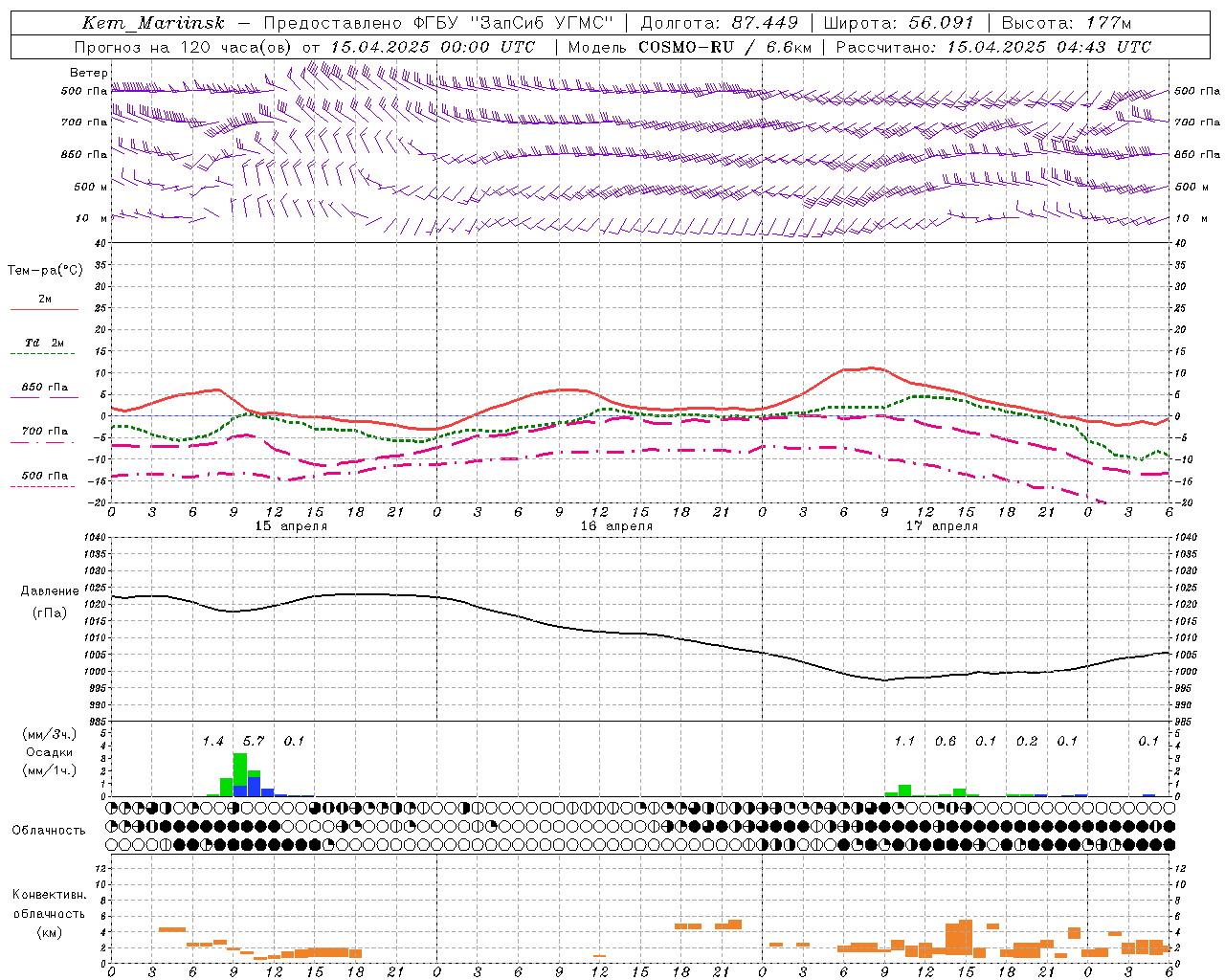Click the '1.1' precipitation total value

pos(904,741)
